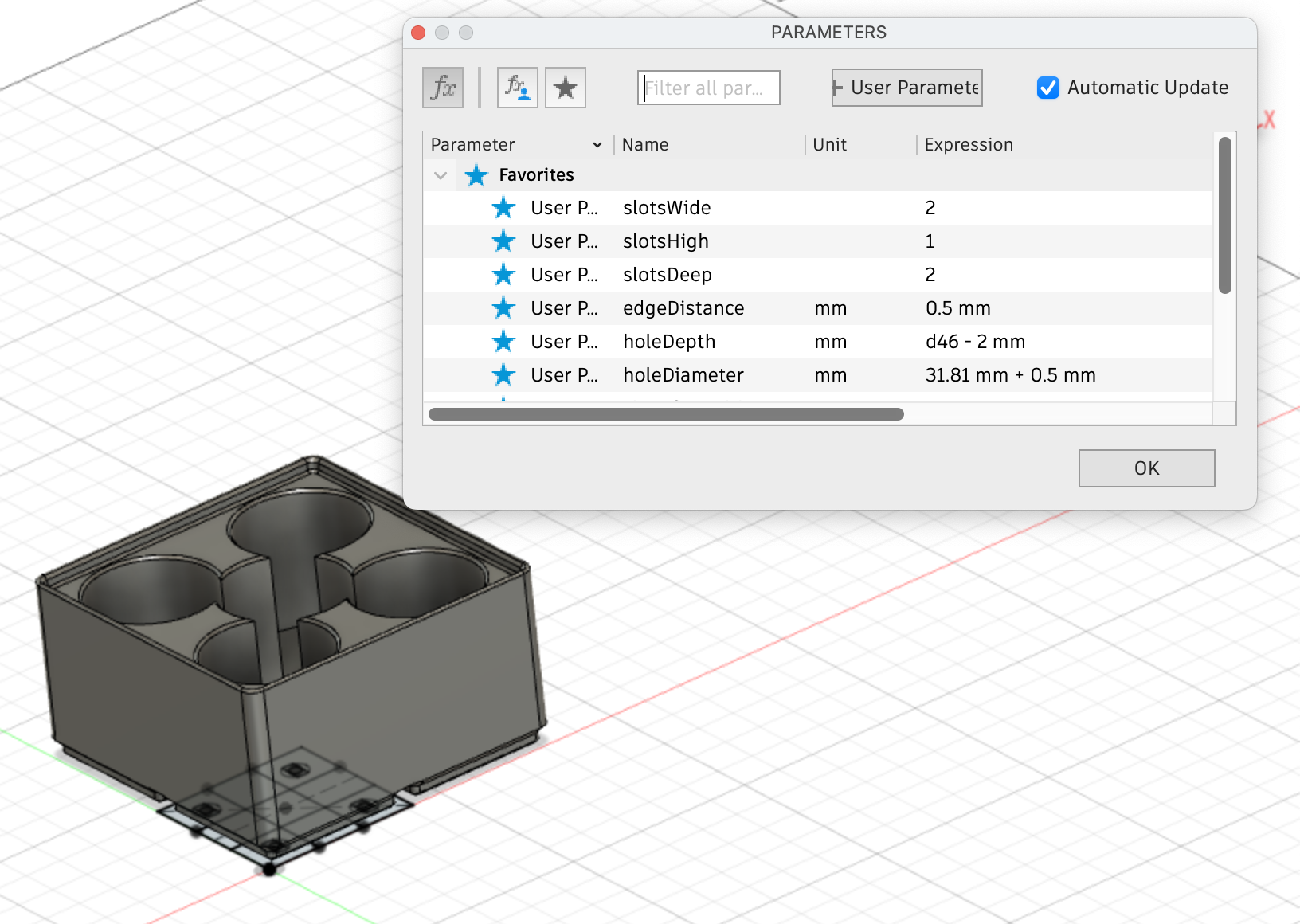Confirm parameters with the OK button
The width and height of the screenshot is (1300, 924).
click(x=1146, y=468)
